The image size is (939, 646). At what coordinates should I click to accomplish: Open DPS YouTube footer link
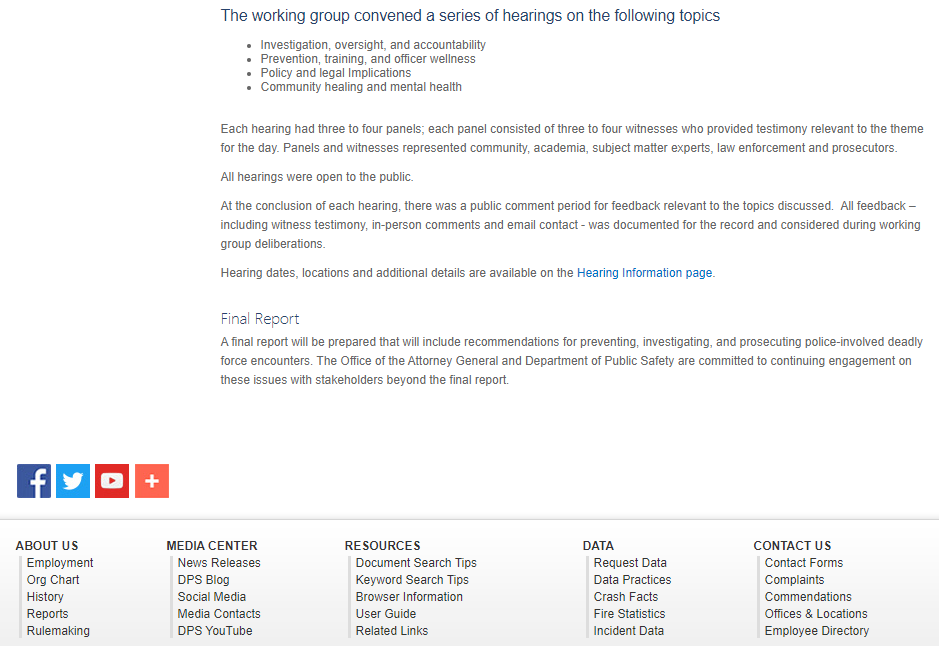pos(215,630)
